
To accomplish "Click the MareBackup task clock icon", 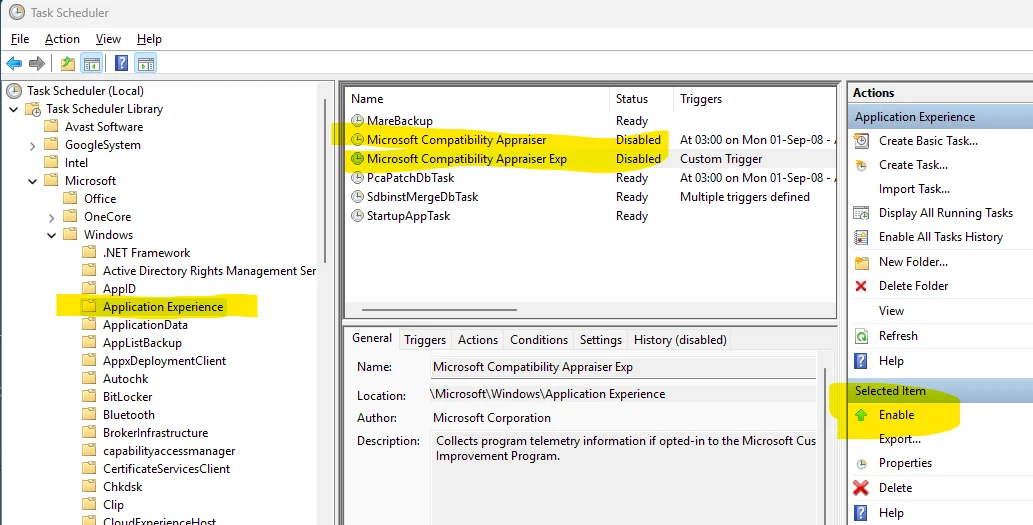I will pos(357,121).
